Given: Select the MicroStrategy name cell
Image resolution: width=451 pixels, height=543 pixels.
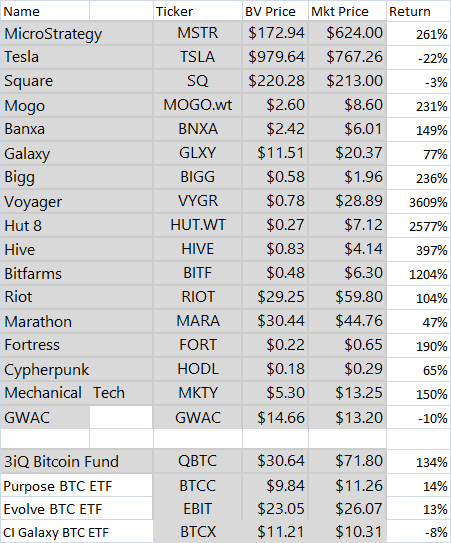Looking at the screenshot, I should click(77, 33).
